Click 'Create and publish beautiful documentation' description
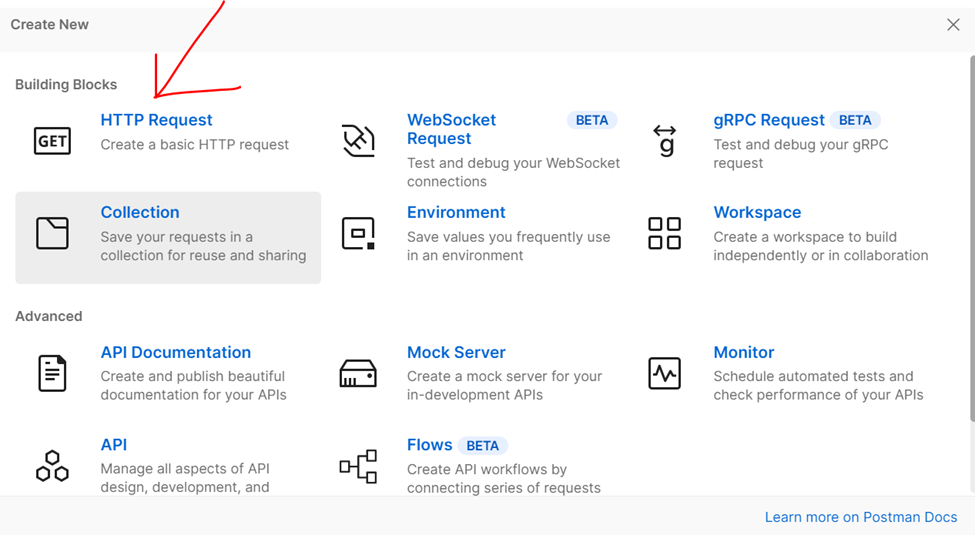The image size is (975, 535). pyautogui.click(x=193, y=386)
